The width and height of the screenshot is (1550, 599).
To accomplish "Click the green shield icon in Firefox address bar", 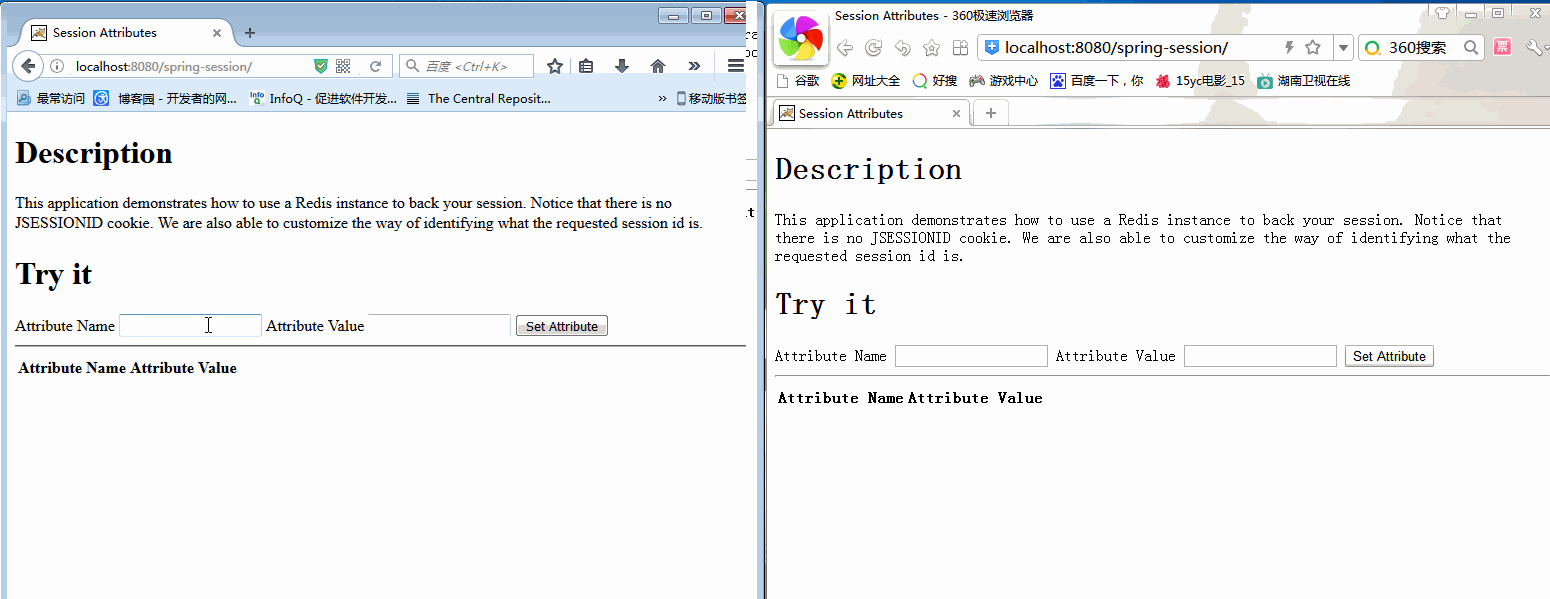I will click(321, 66).
